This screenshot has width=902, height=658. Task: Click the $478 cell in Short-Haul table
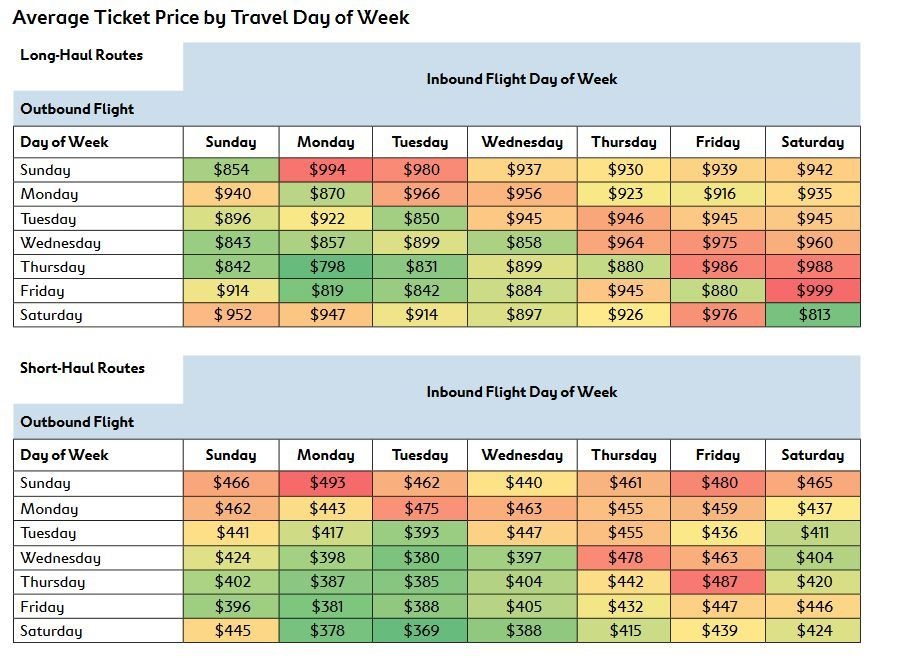pyautogui.click(x=624, y=558)
